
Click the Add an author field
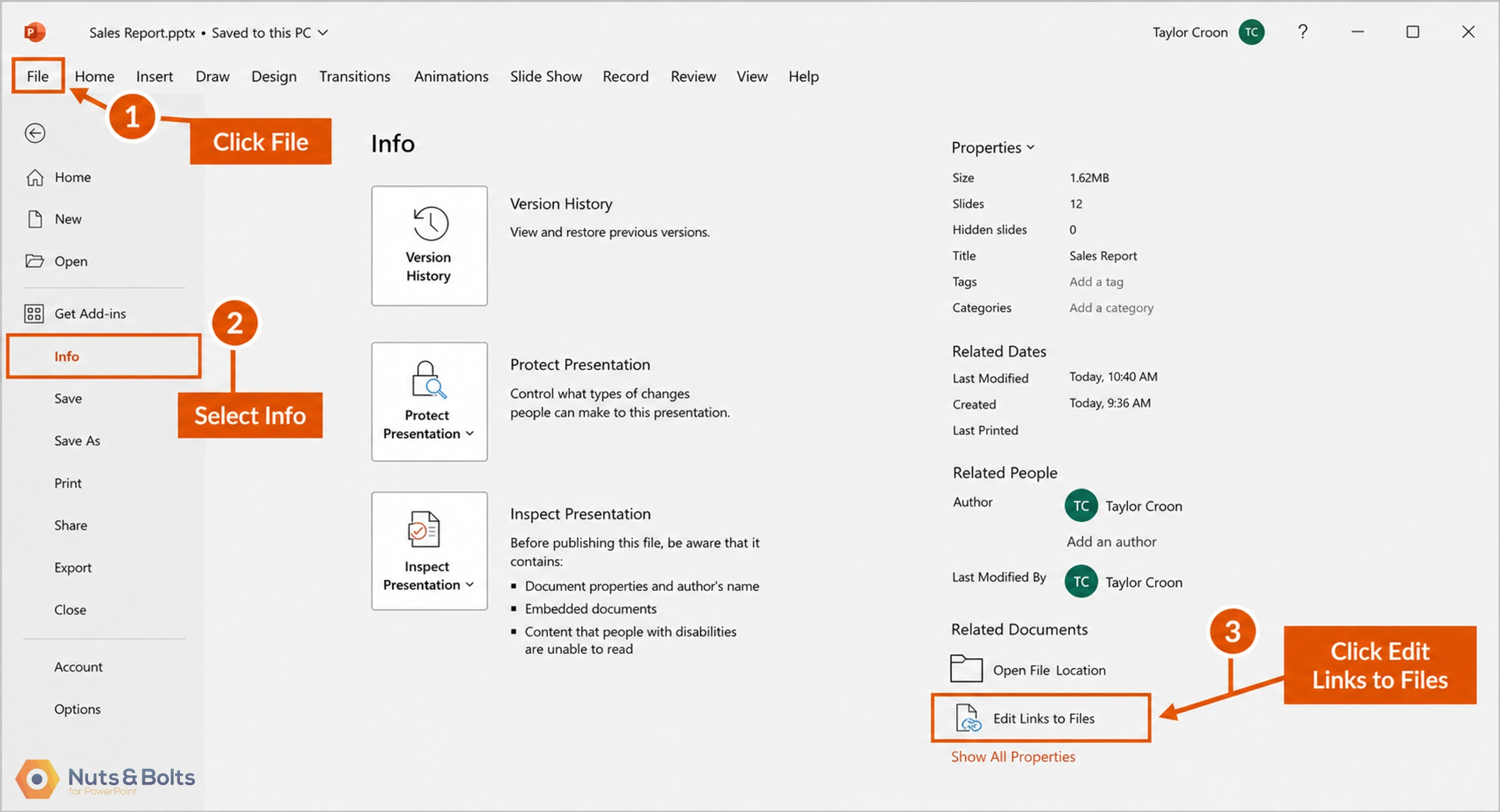(1111, 542)
